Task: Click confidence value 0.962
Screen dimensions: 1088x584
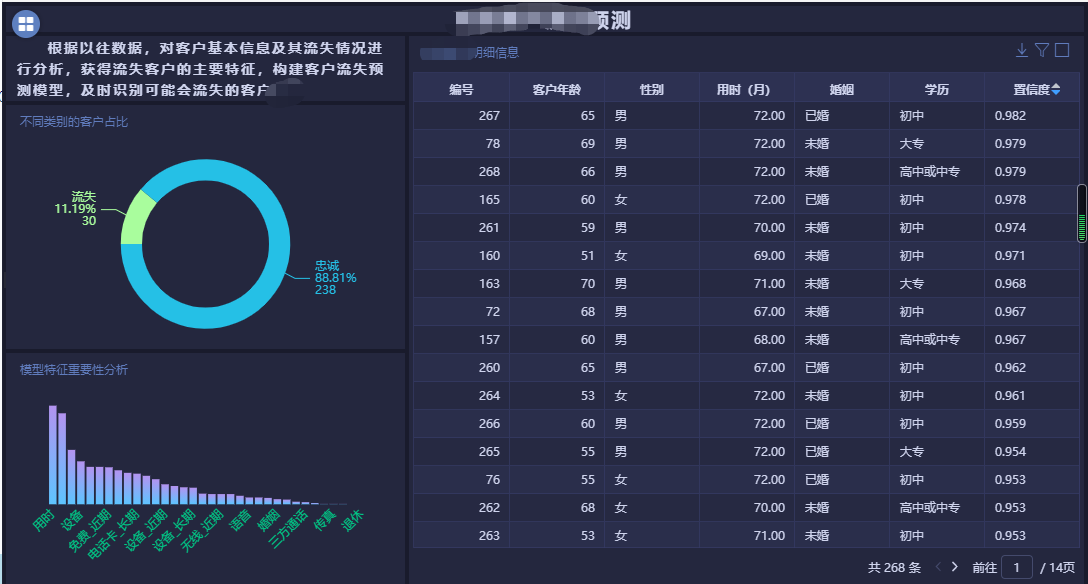Action: (x=1010, y=368)
